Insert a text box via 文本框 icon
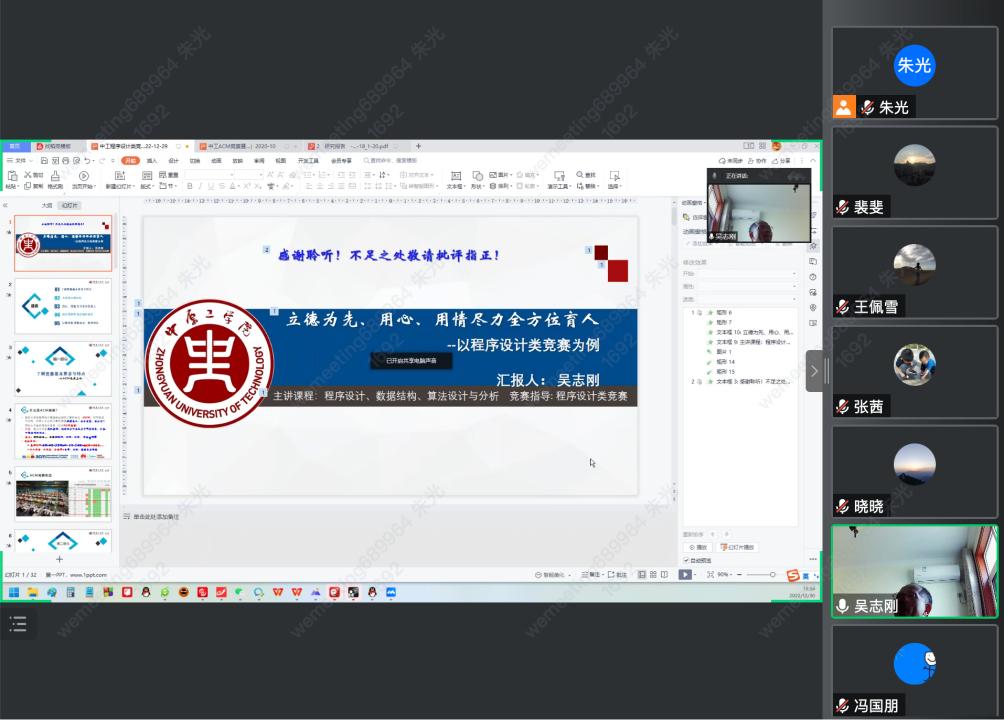The image size is (1004, 720). pyautogui.click(x=454, y=176)
